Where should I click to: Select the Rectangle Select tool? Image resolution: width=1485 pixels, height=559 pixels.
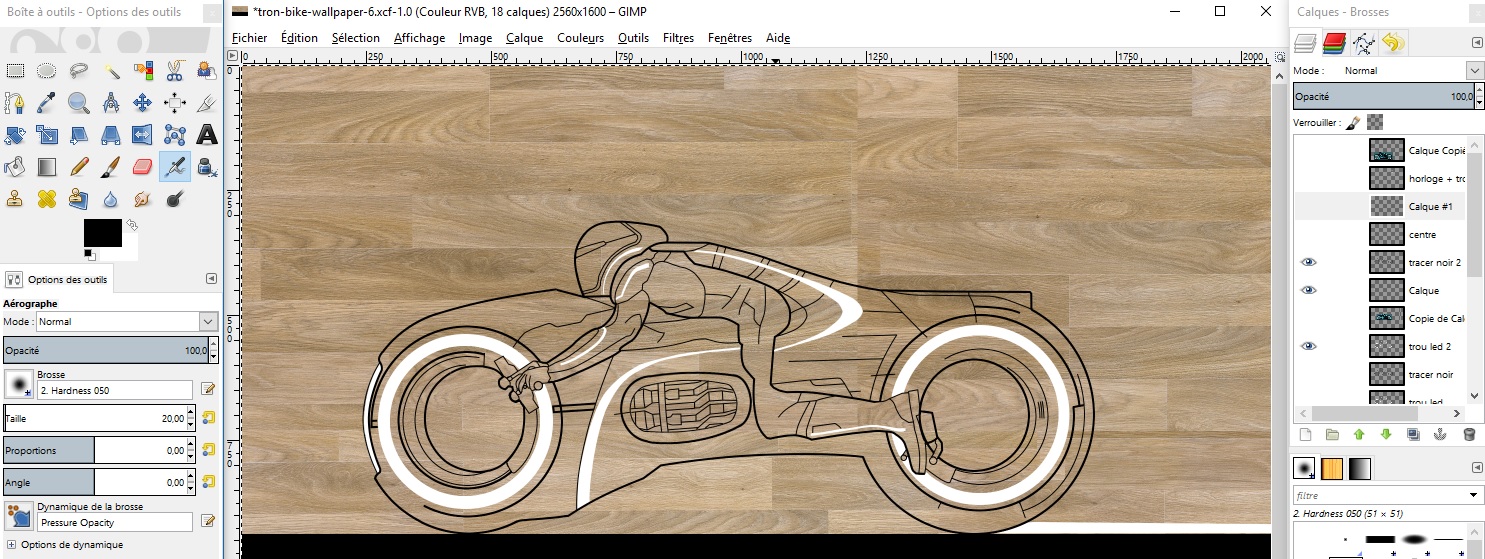(15, 71)
